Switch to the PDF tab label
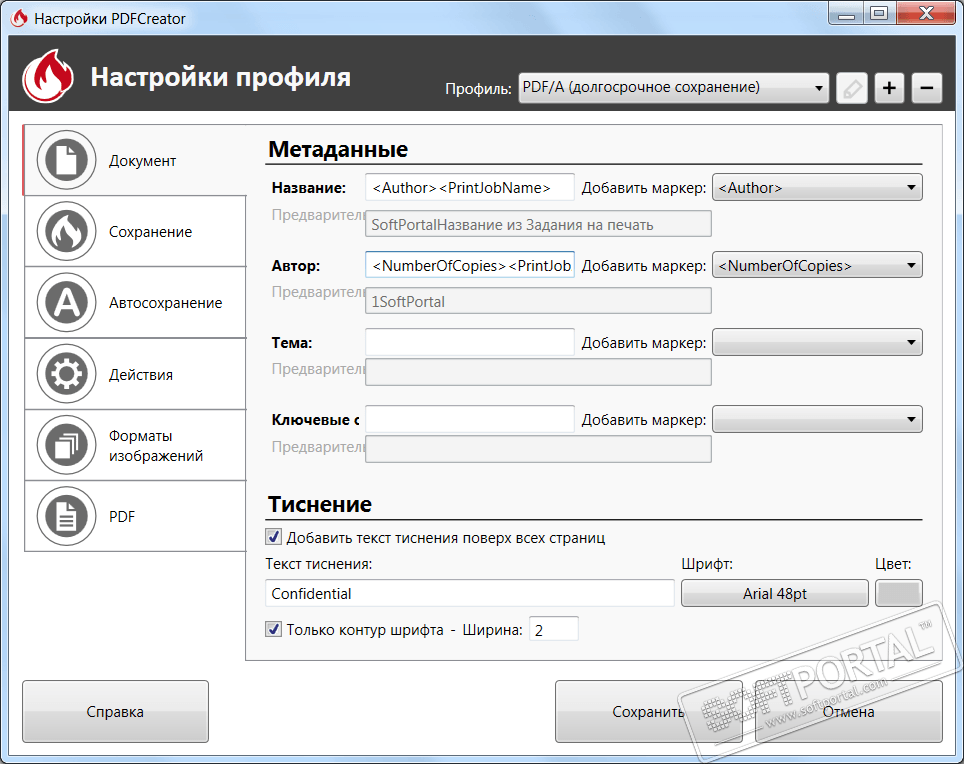The width and height of the screenshot is (964, 764). coord(122,517)
